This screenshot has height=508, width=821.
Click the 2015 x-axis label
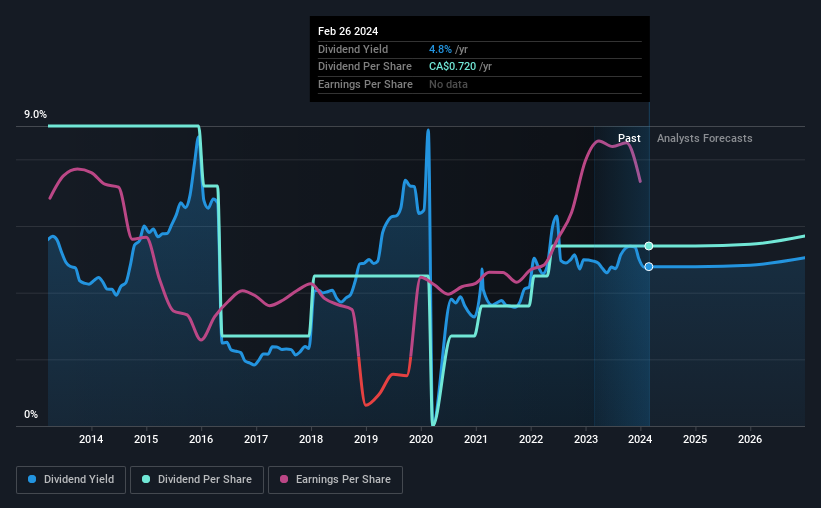(146, 439)
